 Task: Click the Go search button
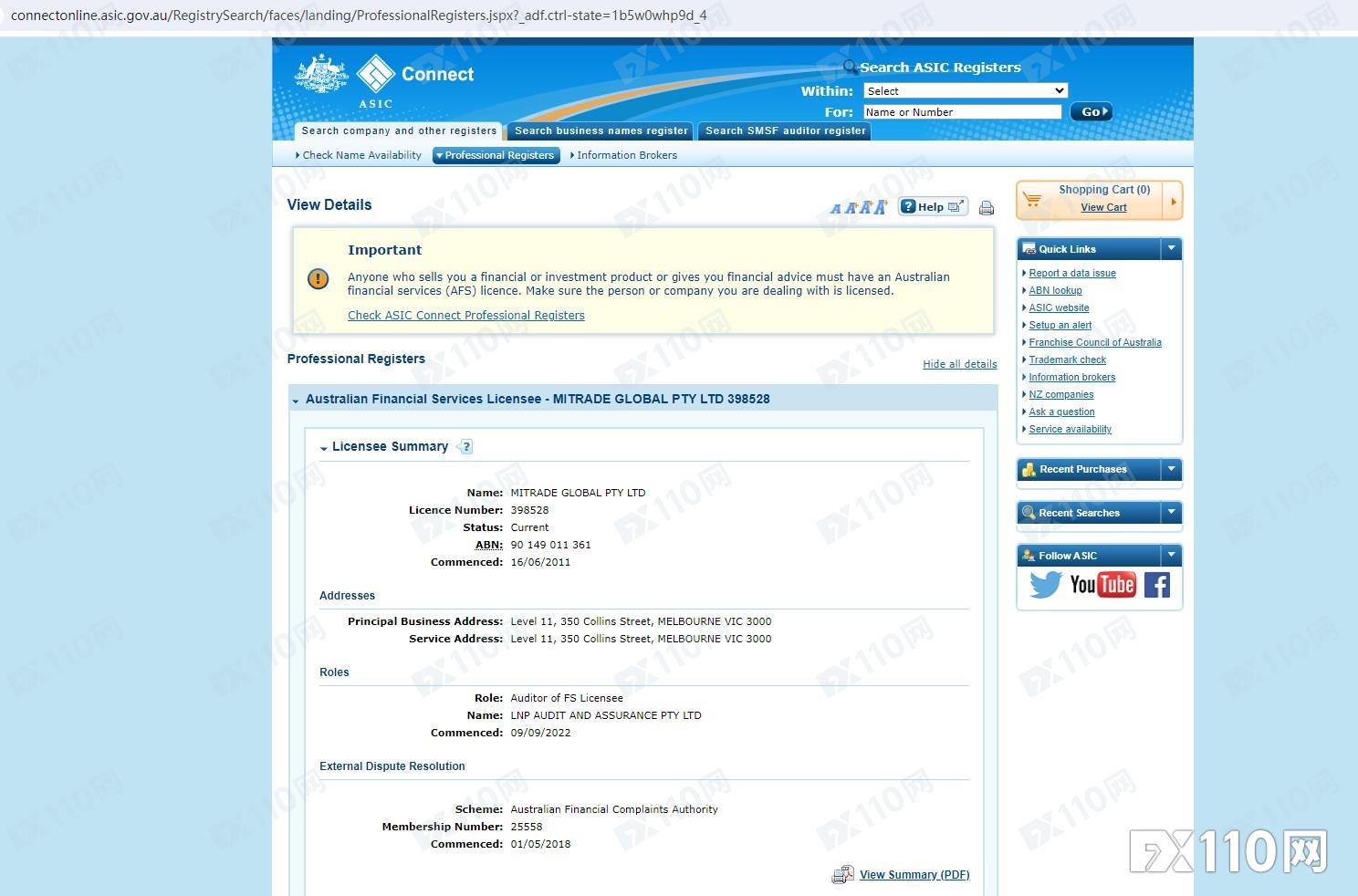pos(1092,111)
